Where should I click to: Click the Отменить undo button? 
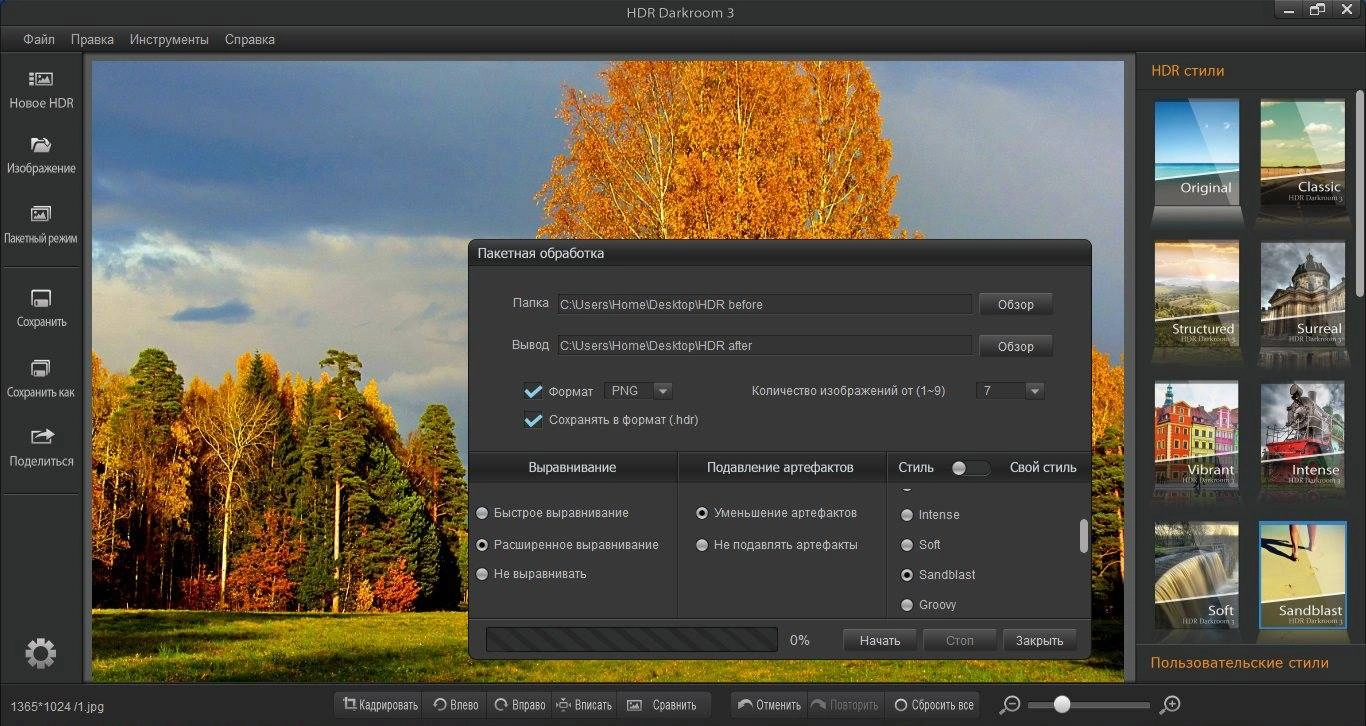[x=768, y=705]
